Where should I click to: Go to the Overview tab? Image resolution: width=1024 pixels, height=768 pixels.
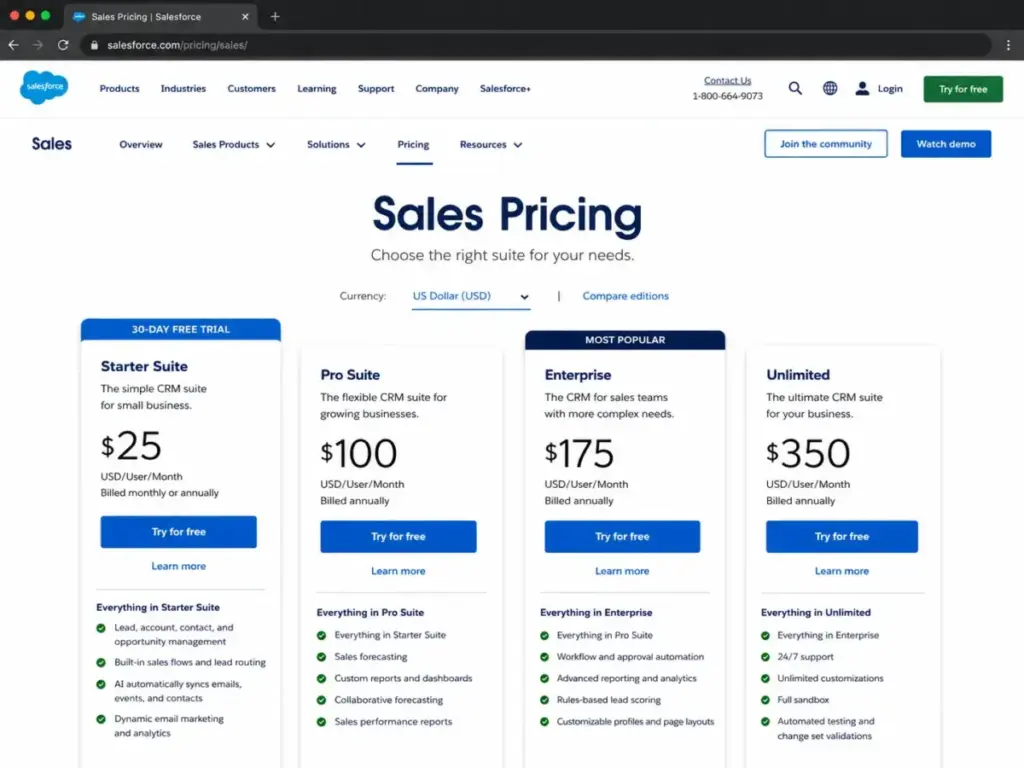140,144
